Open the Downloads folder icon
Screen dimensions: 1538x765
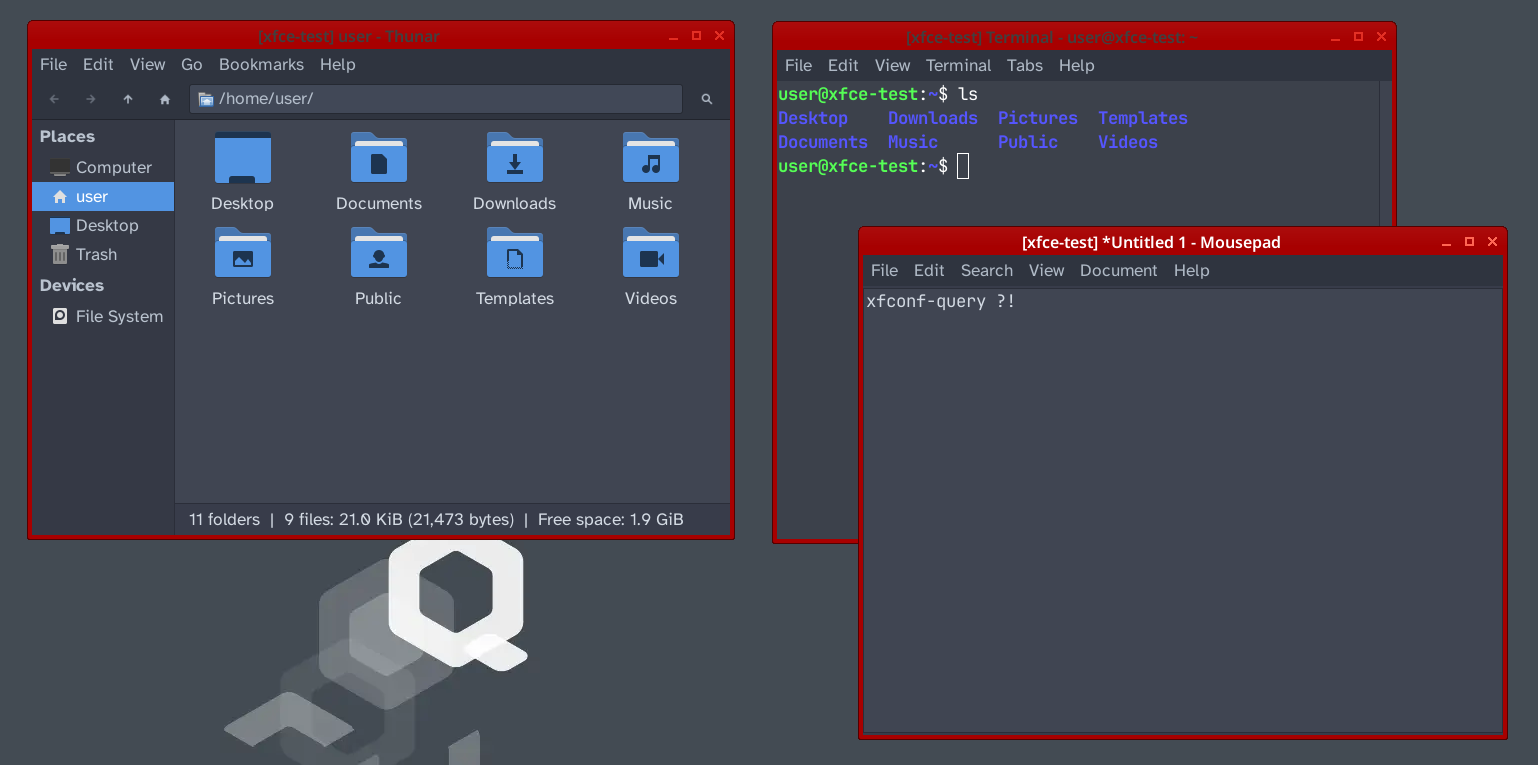point(515,159)
